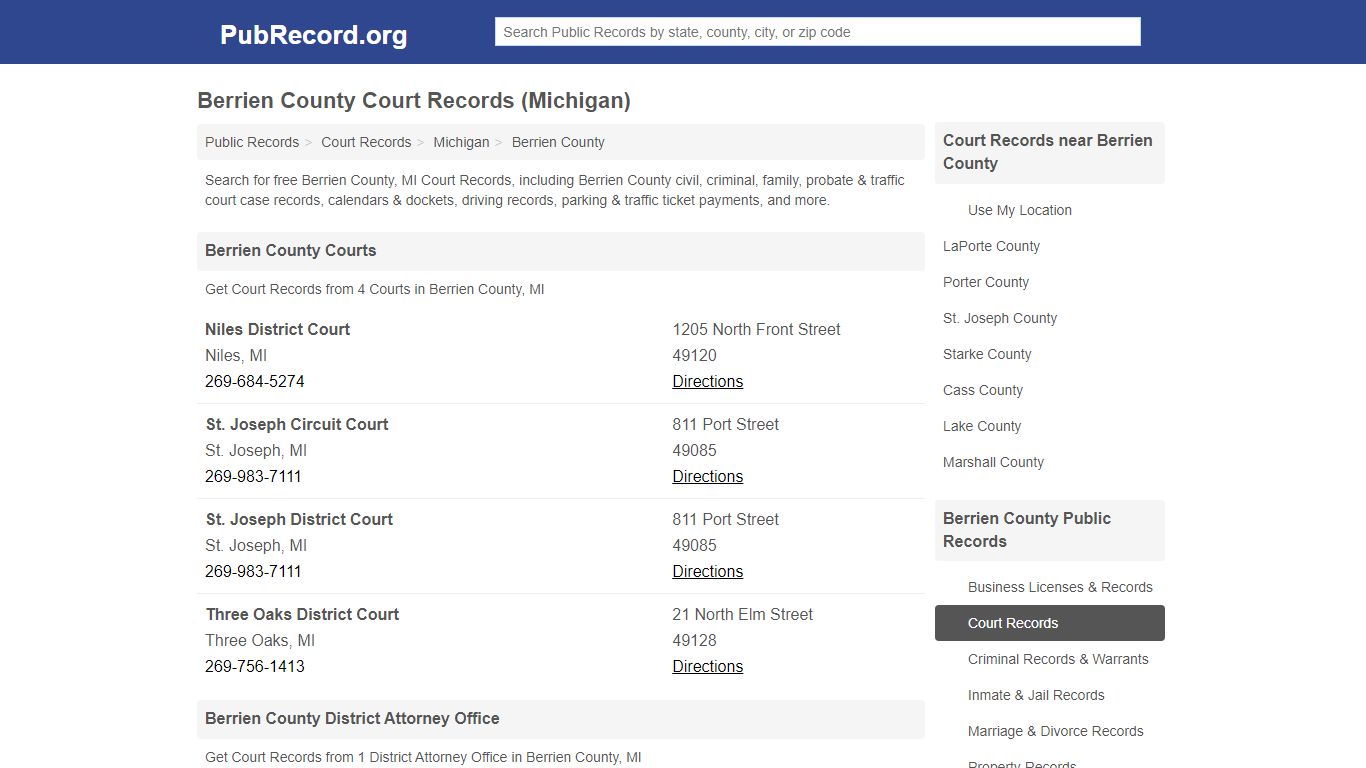Focus the Search Public Records input field
Screen dimensions: 1366x768
(817, 32)
